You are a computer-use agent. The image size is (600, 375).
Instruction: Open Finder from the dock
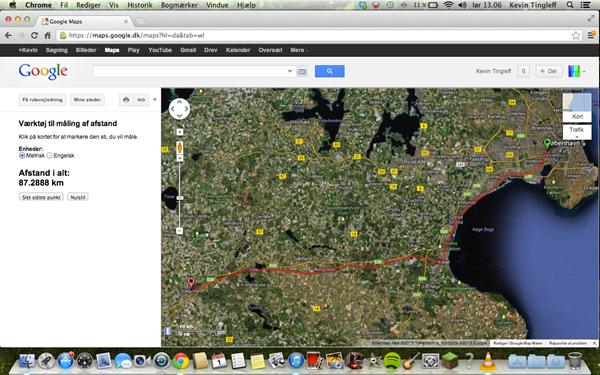tap(27, 361)
